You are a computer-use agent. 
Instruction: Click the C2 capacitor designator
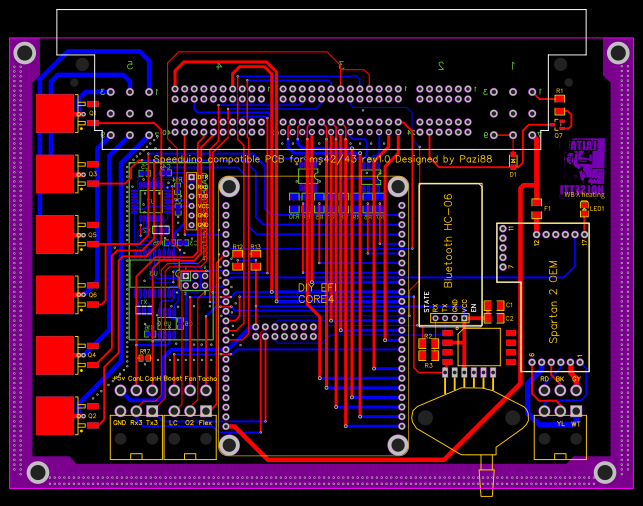pyautogui.click(x=509, y=318)
